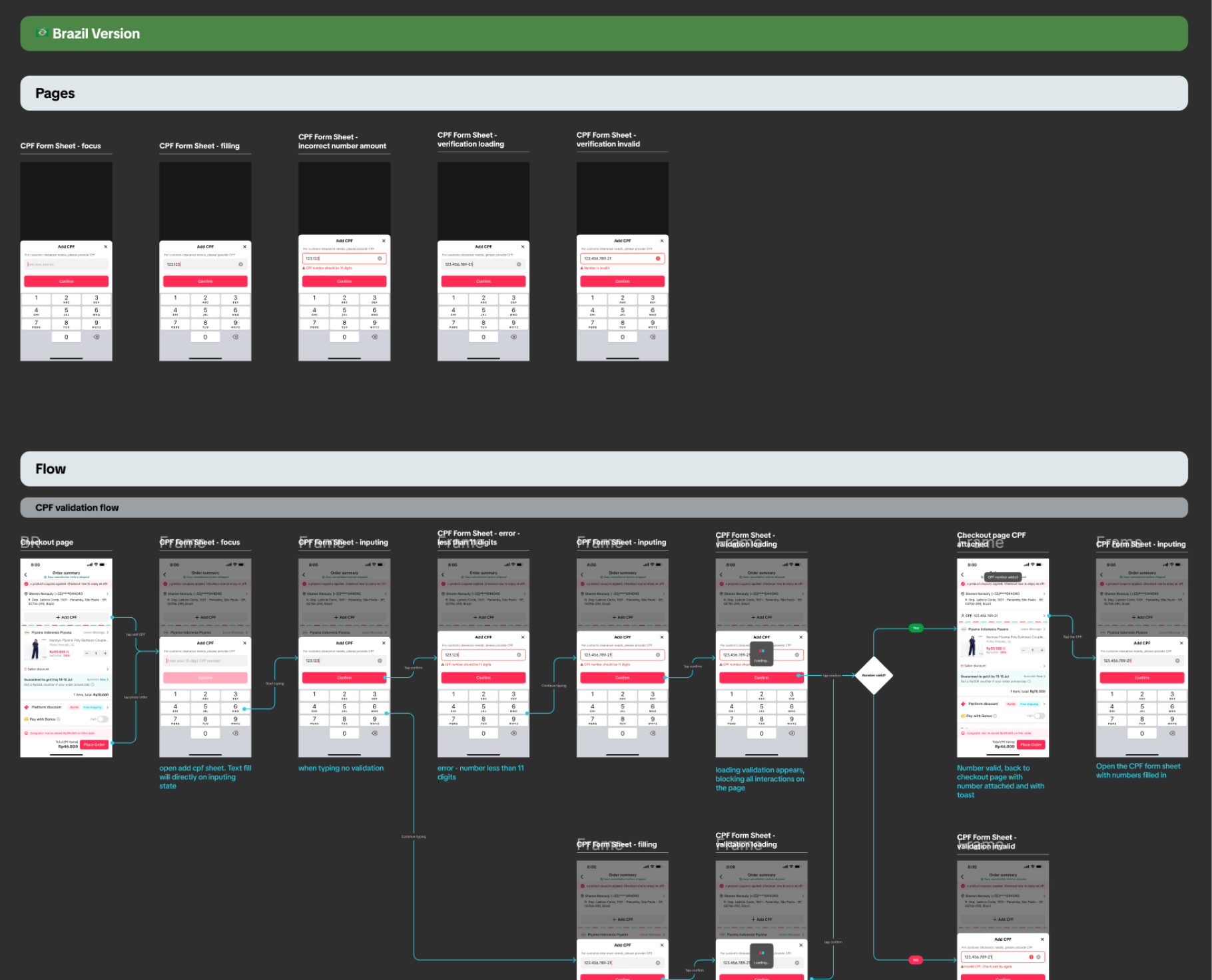Click the plus quantity icon on Checkout page CPF attached frame
This screenshot has height=980, width=1212.
tap(1042, 650)
